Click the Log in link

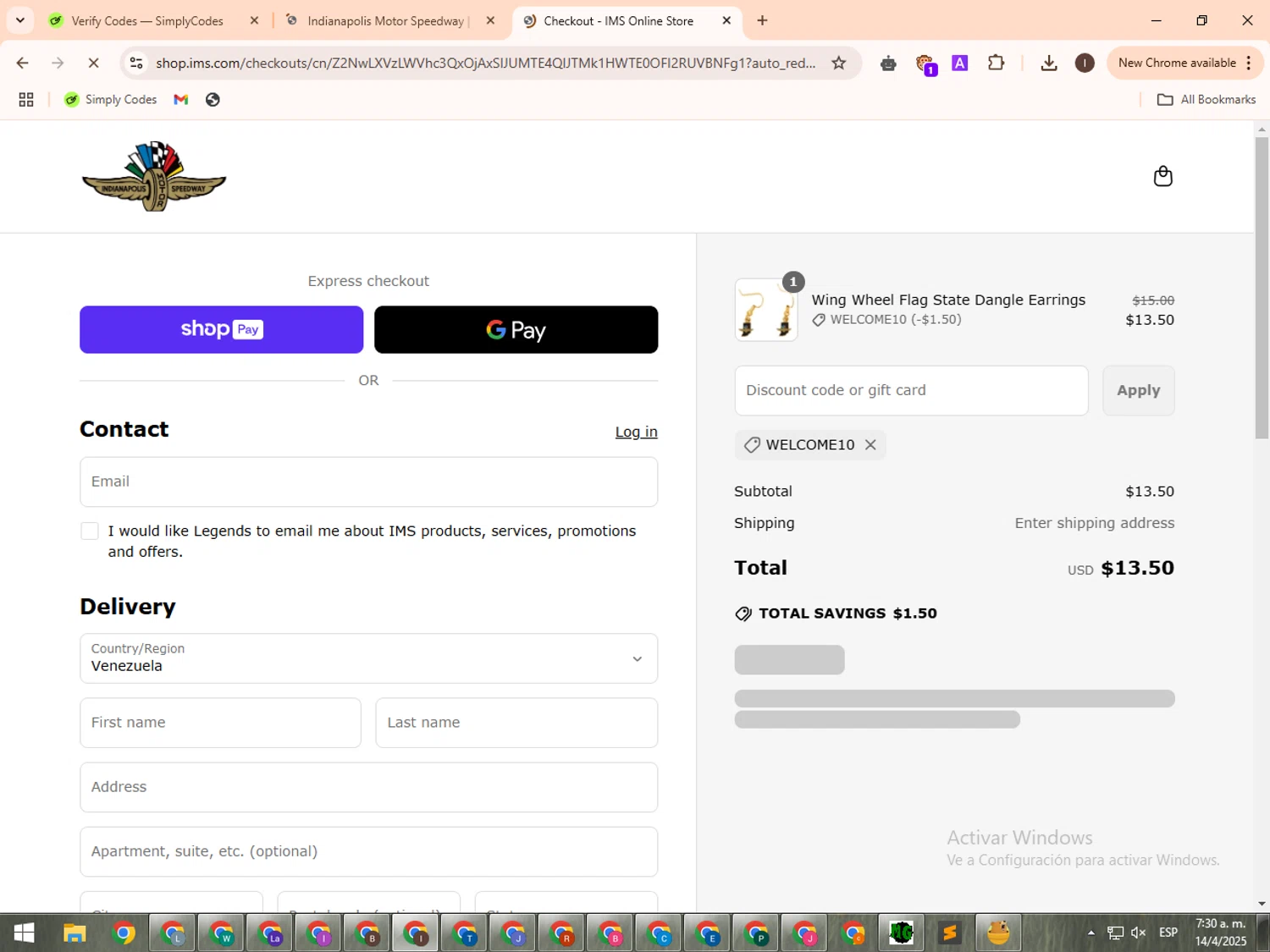(636, 432)
